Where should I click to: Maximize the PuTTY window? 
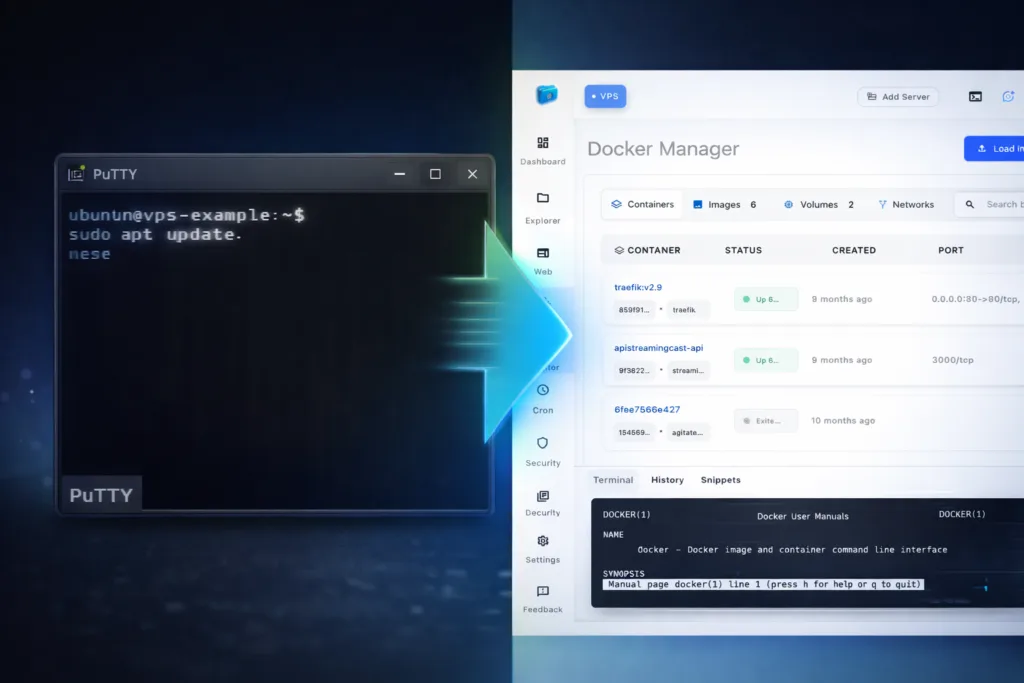coord(435,174)
